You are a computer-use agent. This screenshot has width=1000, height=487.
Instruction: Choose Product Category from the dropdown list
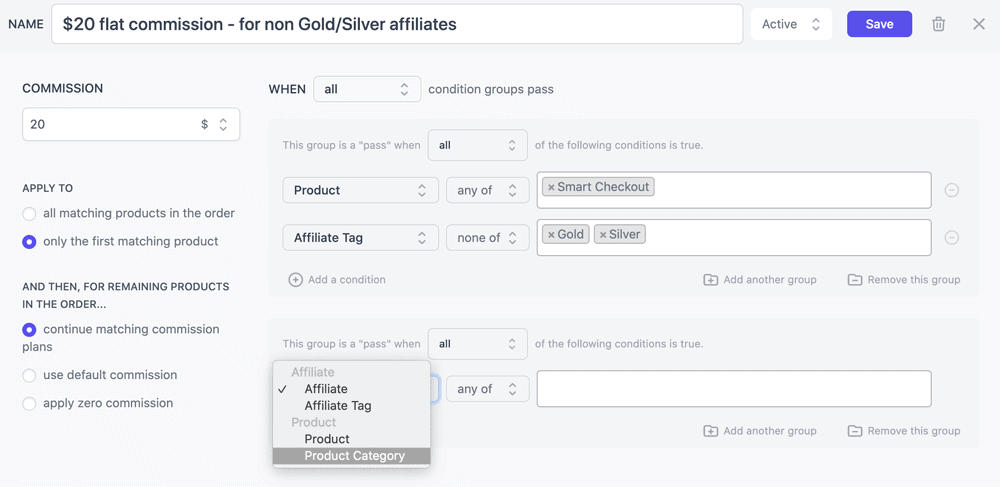coord(354,456)
